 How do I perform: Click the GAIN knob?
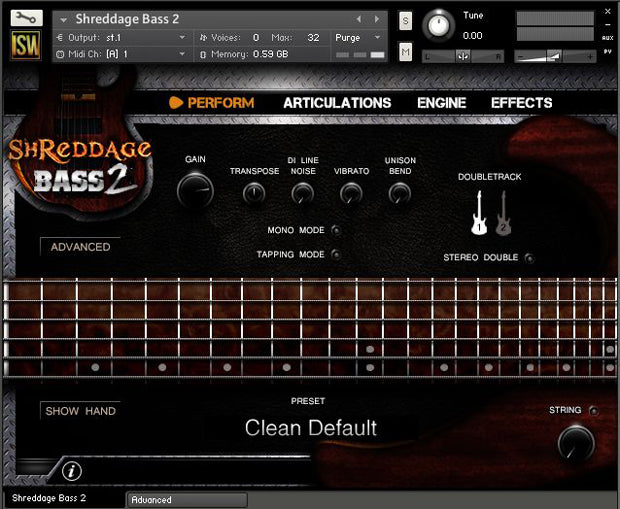(x=195, y=191)
